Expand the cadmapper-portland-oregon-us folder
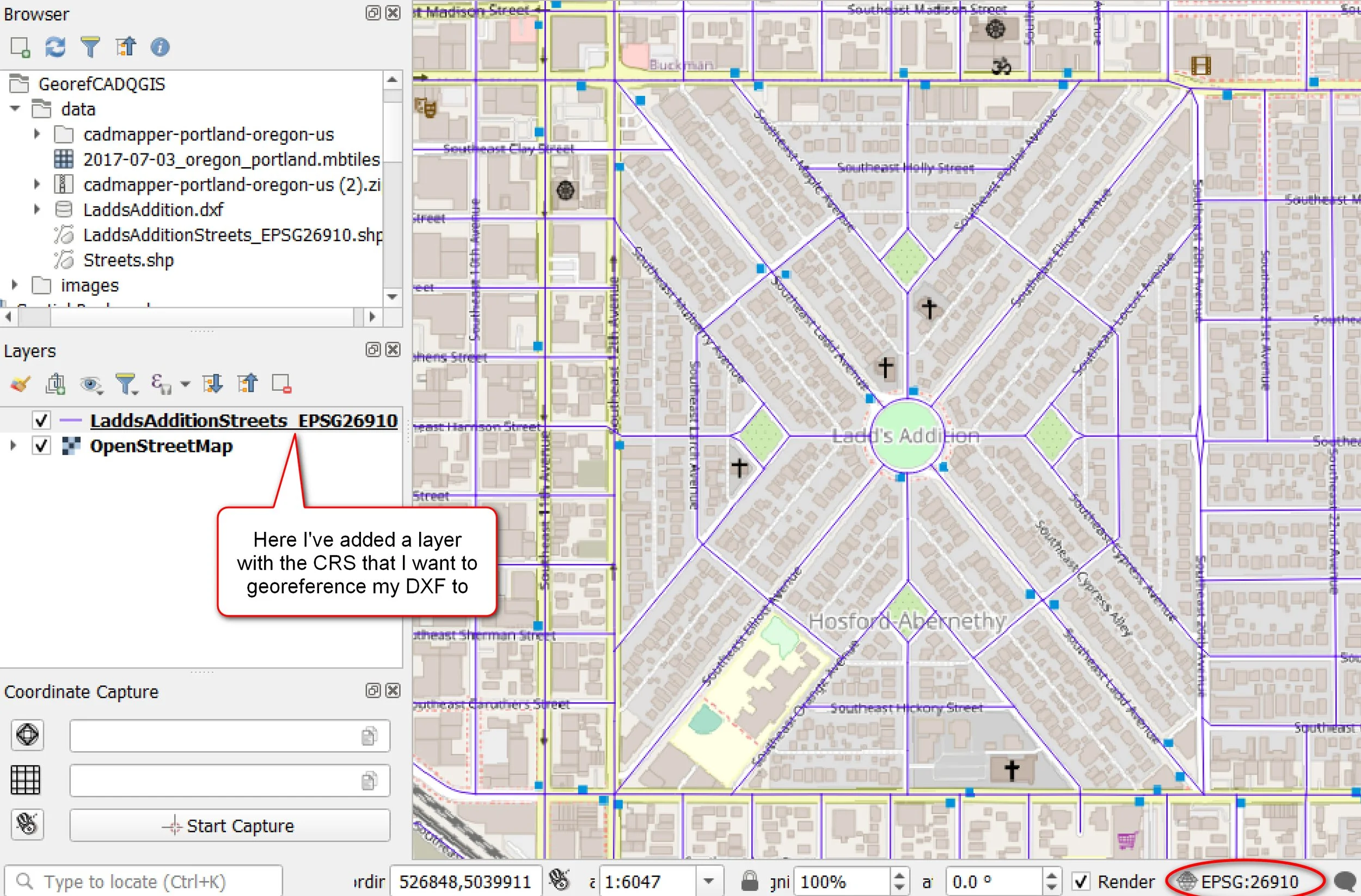This screenshot has width=1361, height=896. [37, 134]
